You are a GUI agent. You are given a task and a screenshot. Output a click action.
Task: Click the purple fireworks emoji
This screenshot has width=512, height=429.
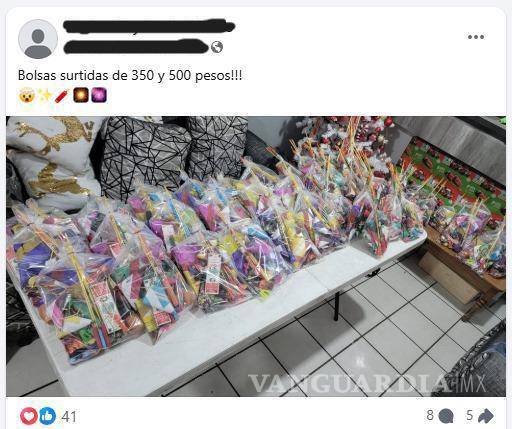[x=99, y=95]
